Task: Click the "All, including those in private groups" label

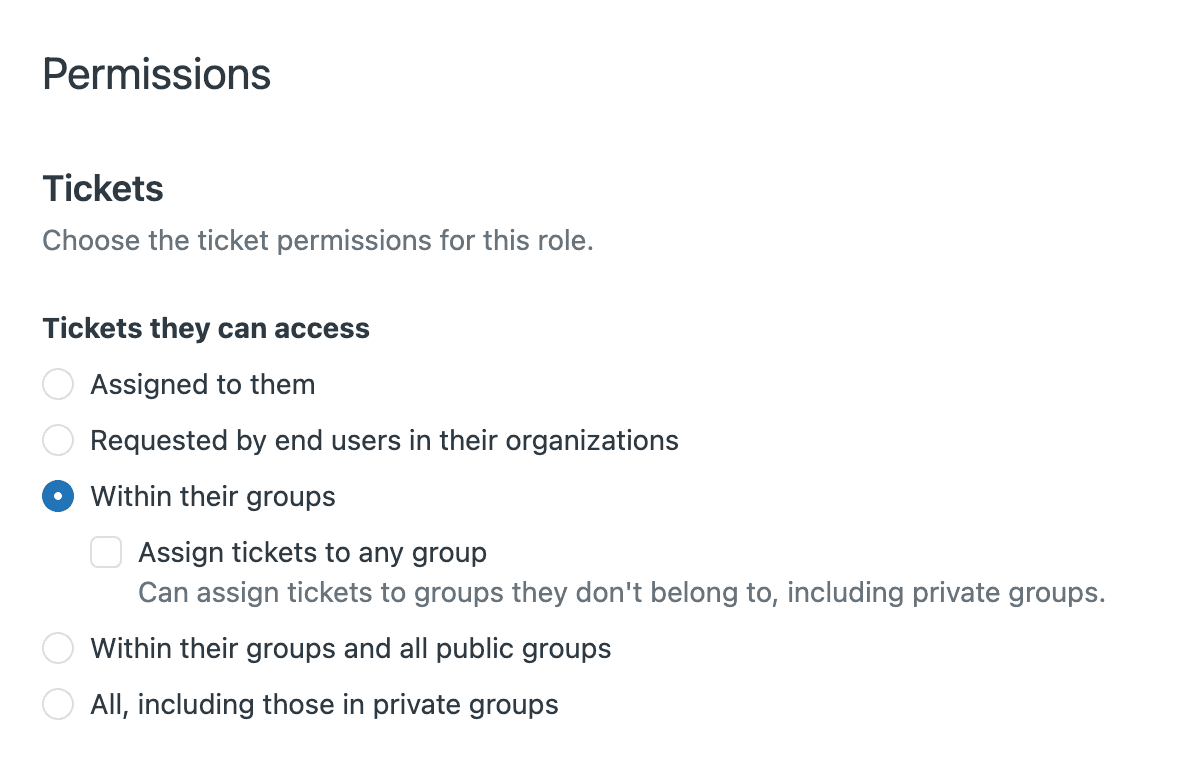Action: click(x=324, y=704)
